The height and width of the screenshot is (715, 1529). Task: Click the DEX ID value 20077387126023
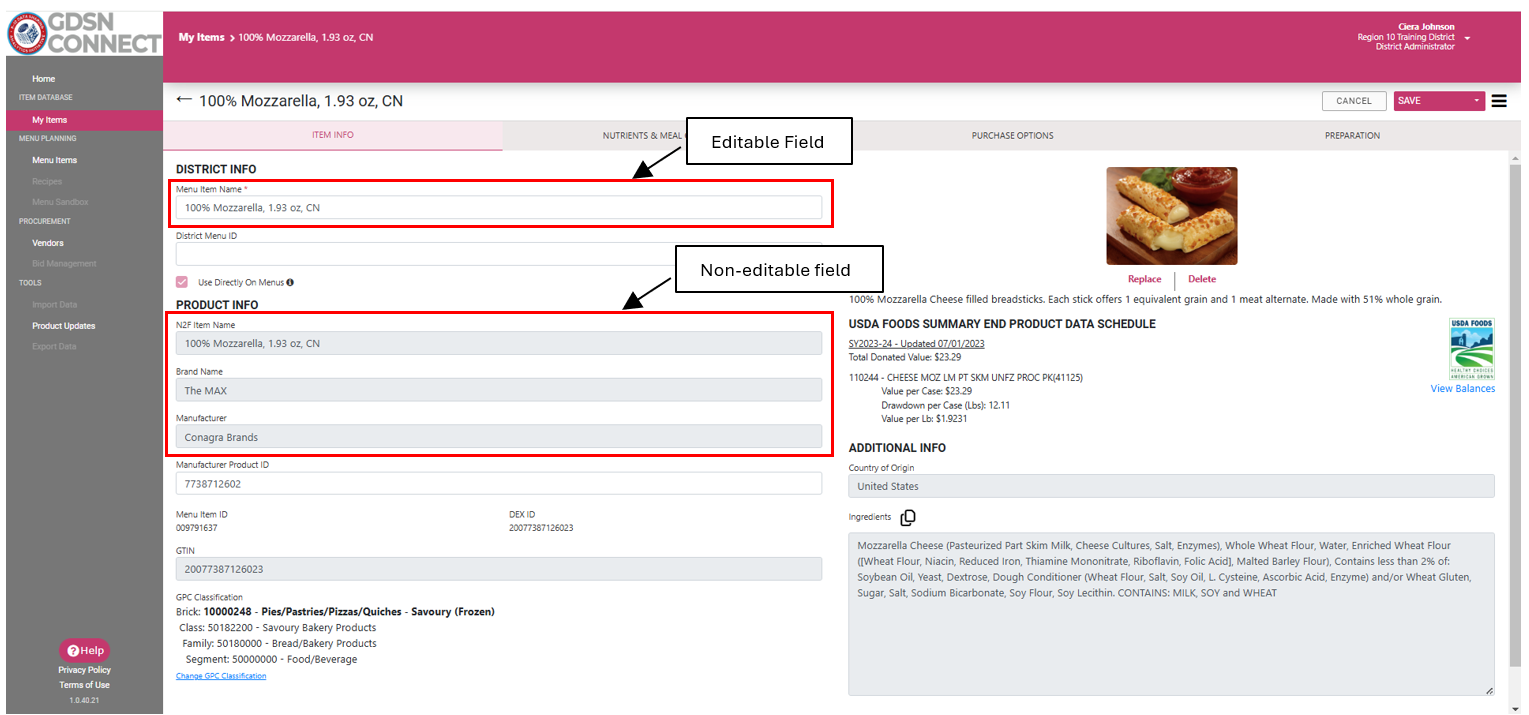(541, 528)
